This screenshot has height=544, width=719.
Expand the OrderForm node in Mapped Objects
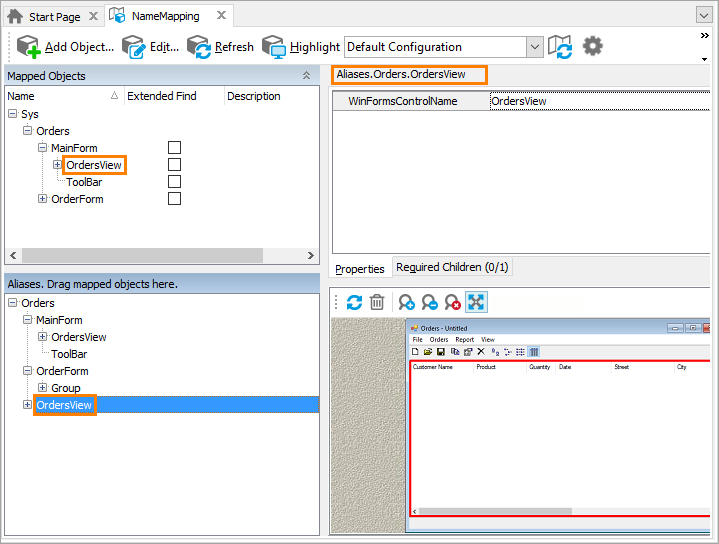42,199
